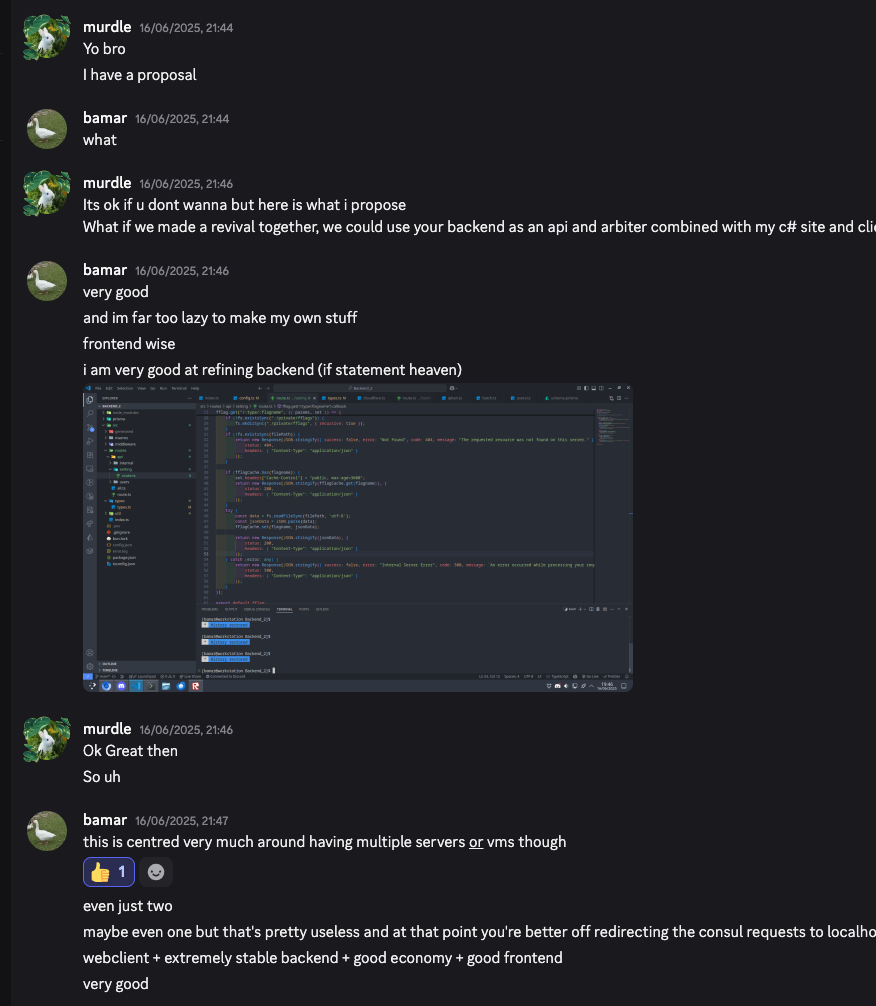Image resolution: width=876 pixels, height=1006 pixels.
Task: Click the "even just two" message
Action: pos(128,906)
